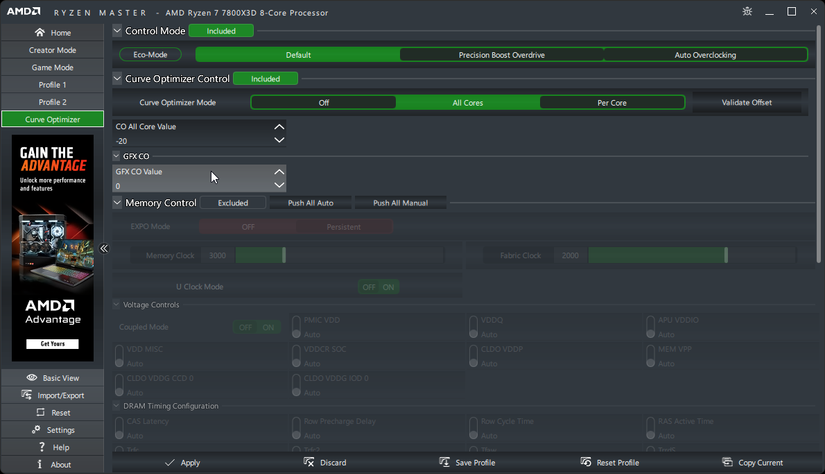Select Auto Overclocking mode
The image size is (825, 474).
click(x=706, y=55)
